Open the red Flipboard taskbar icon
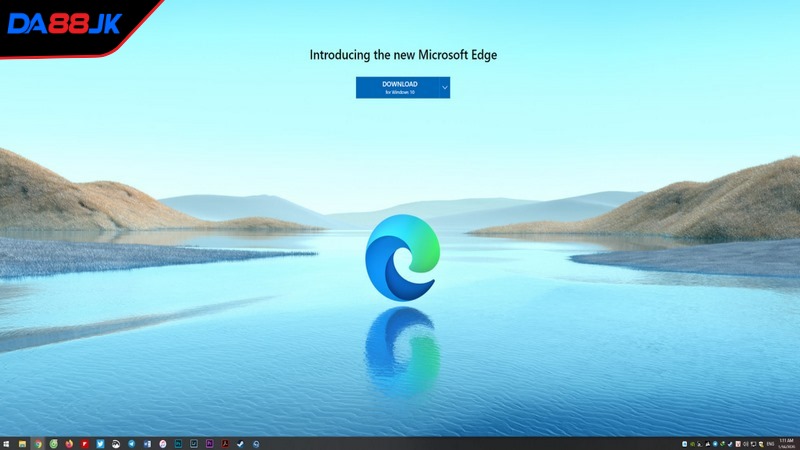Screen dimensions: 800x450 (x=85, y=444)
